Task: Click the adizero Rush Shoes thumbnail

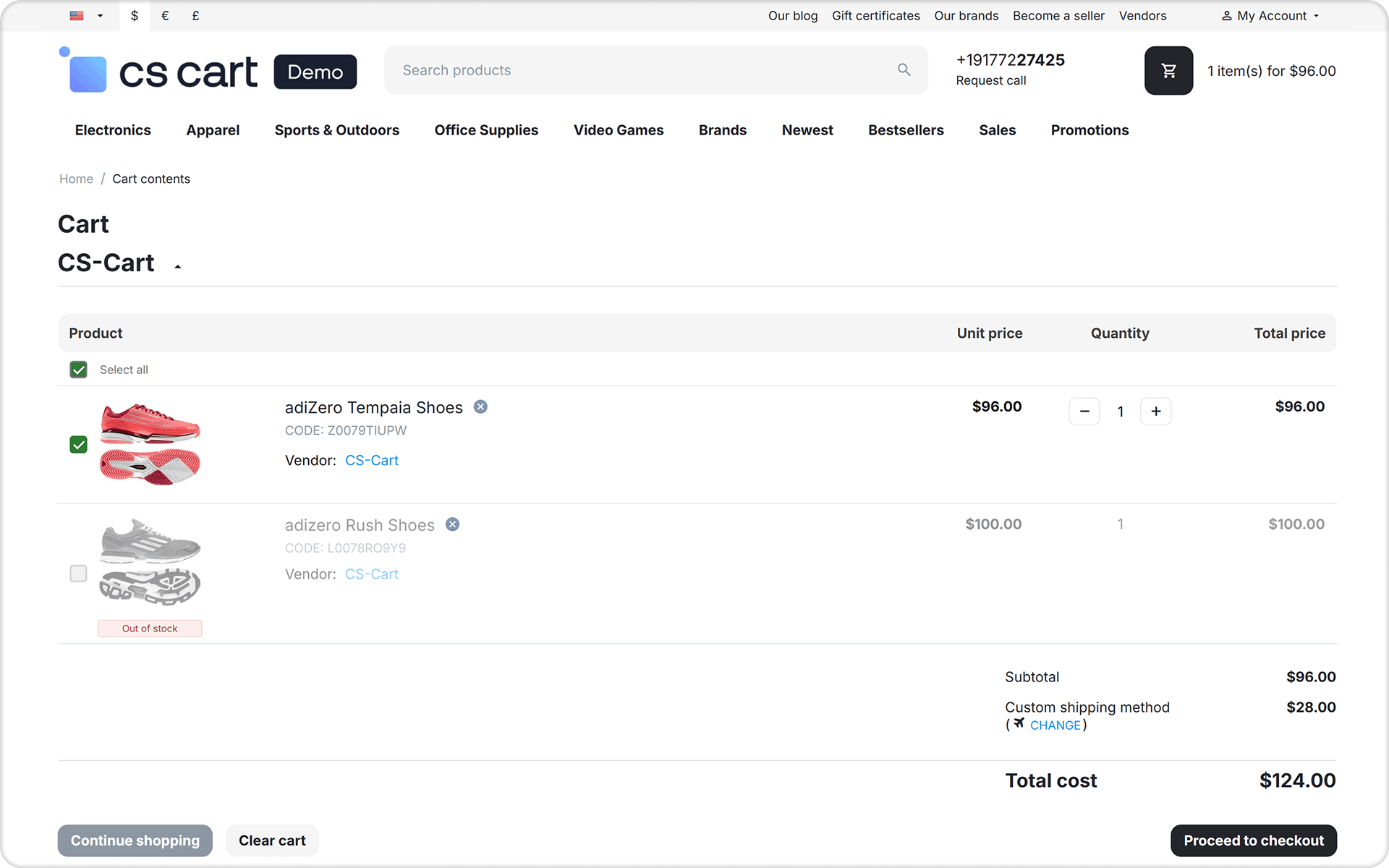Action: (x=150, y=561)
